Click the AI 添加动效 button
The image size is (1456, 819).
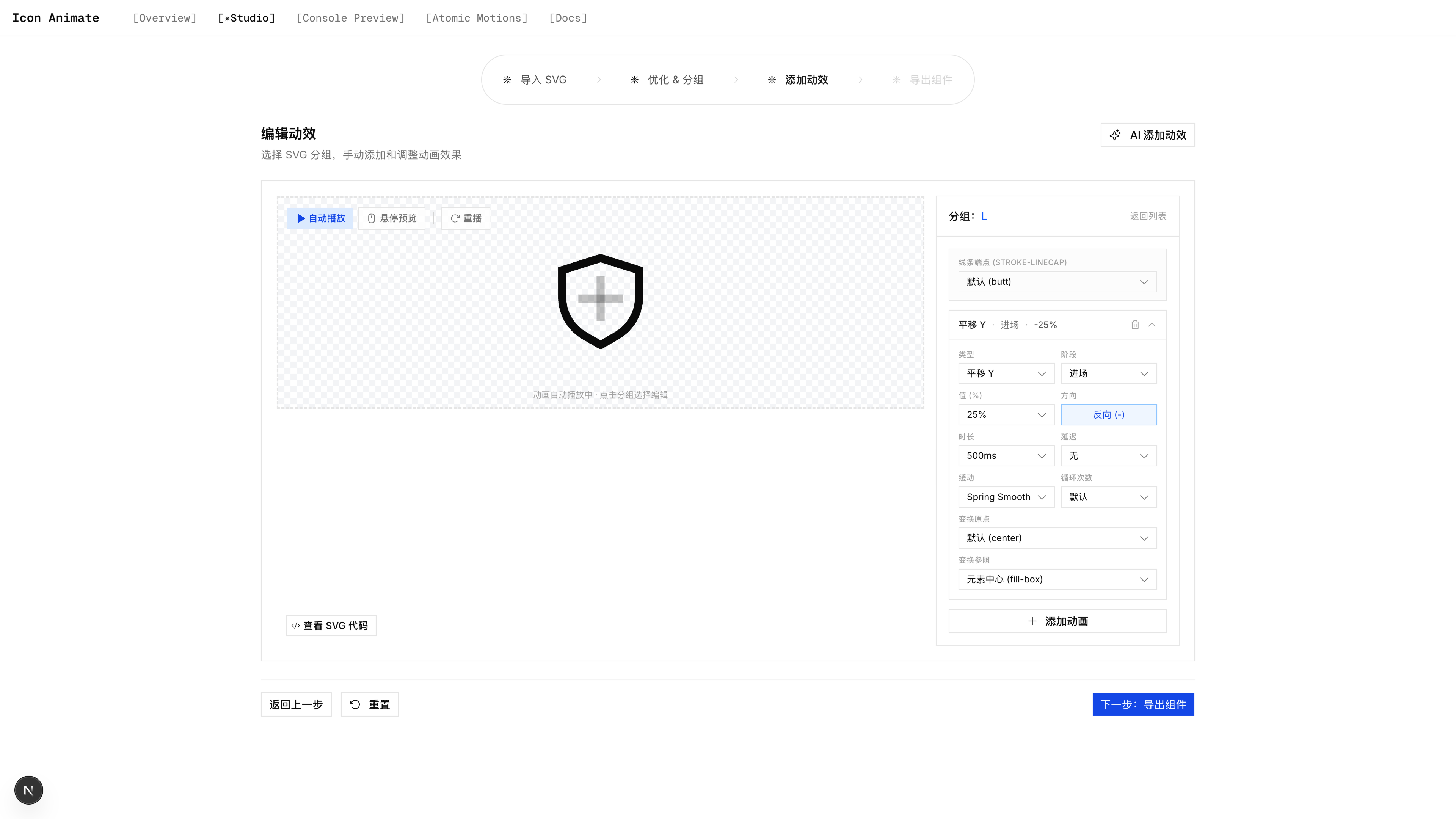[x=1147, y=135]
